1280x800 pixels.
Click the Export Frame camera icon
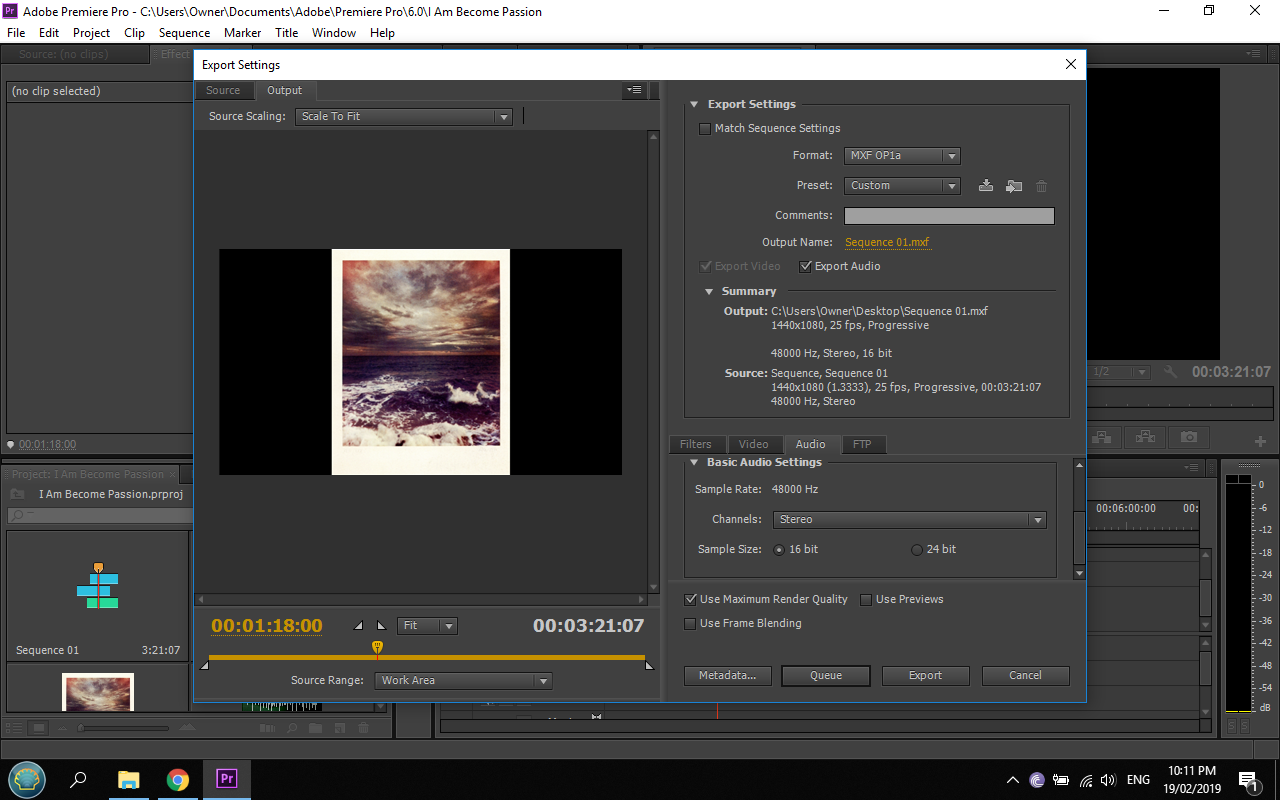(x=1188, y=438)
